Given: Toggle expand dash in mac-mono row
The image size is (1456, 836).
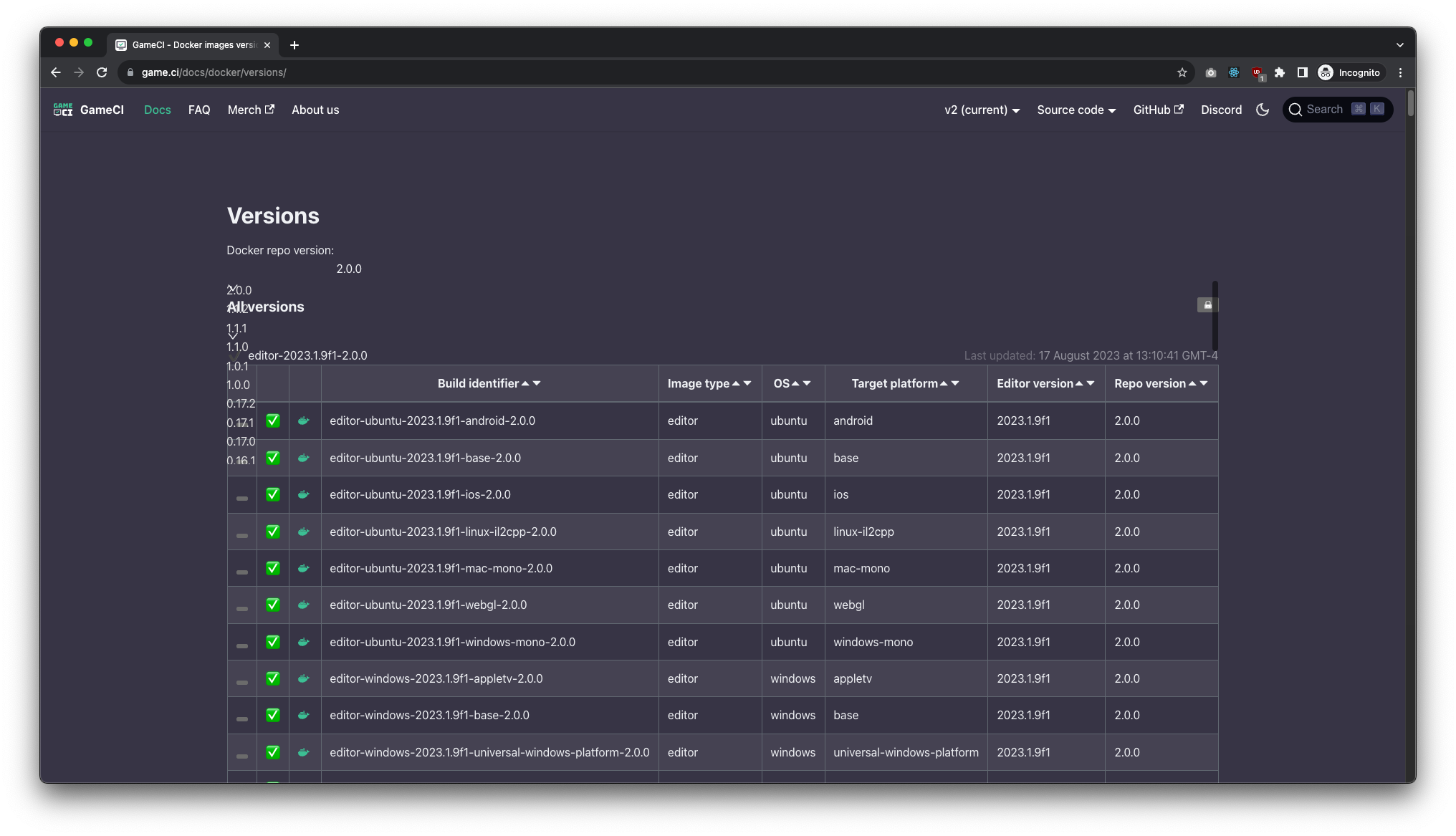Looking at the screenshot, I should coord(242,572).
